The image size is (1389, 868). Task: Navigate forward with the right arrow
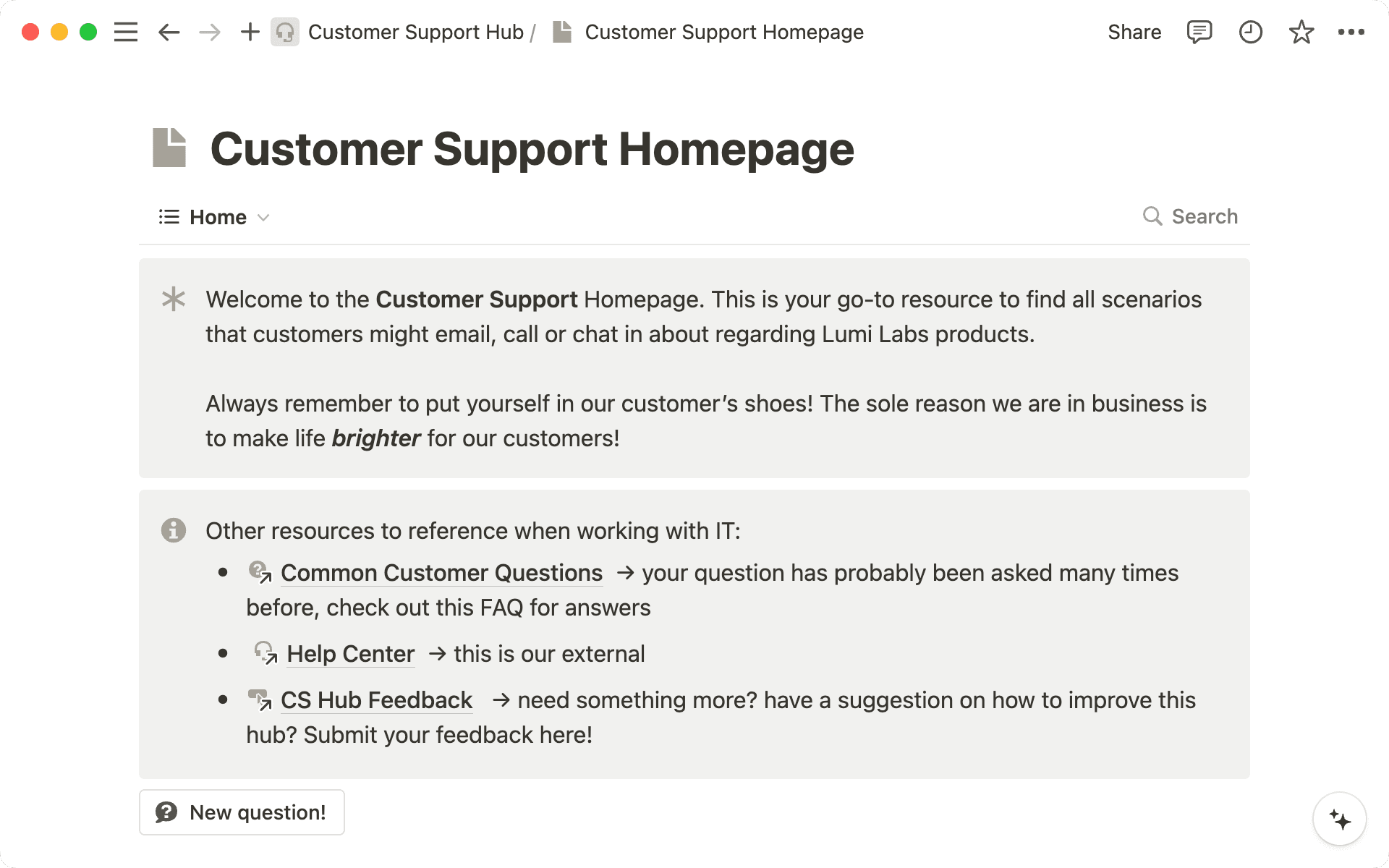click(210, 33)
